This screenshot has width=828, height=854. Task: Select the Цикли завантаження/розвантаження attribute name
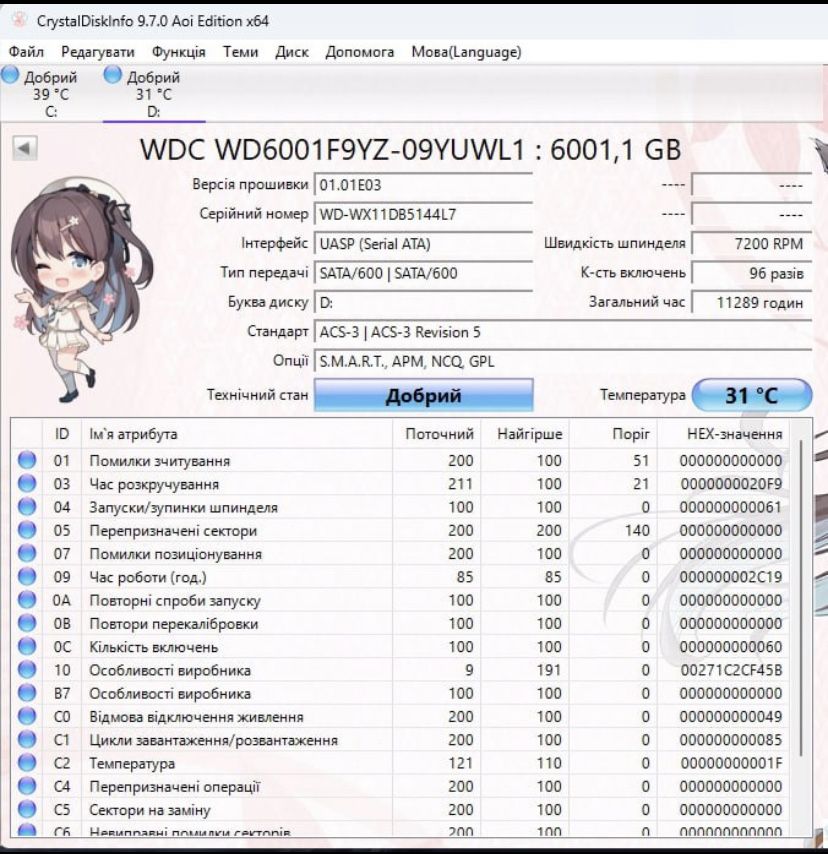coord(214,740)
